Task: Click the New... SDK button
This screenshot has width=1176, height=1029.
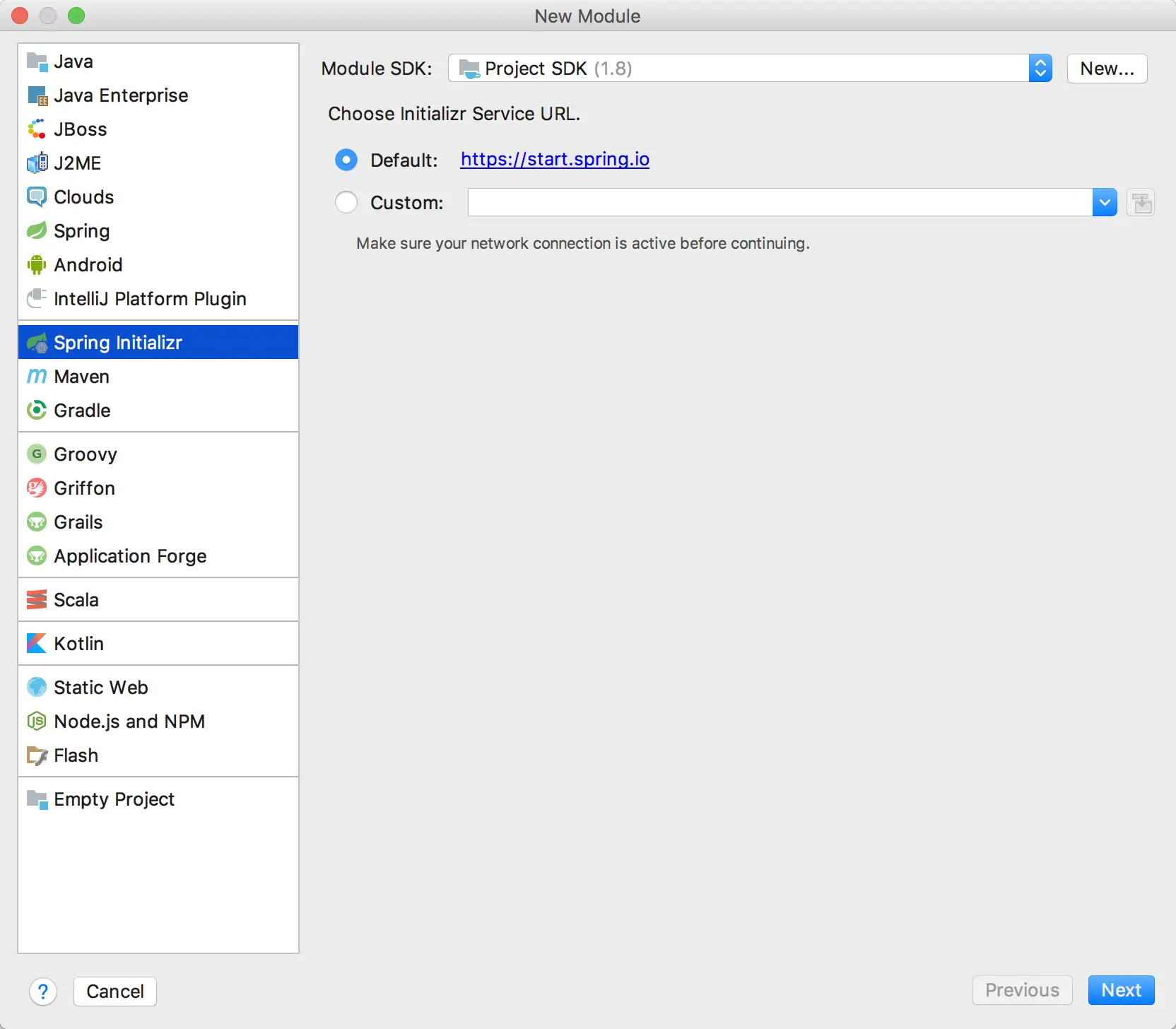Action: point(1107,69)
